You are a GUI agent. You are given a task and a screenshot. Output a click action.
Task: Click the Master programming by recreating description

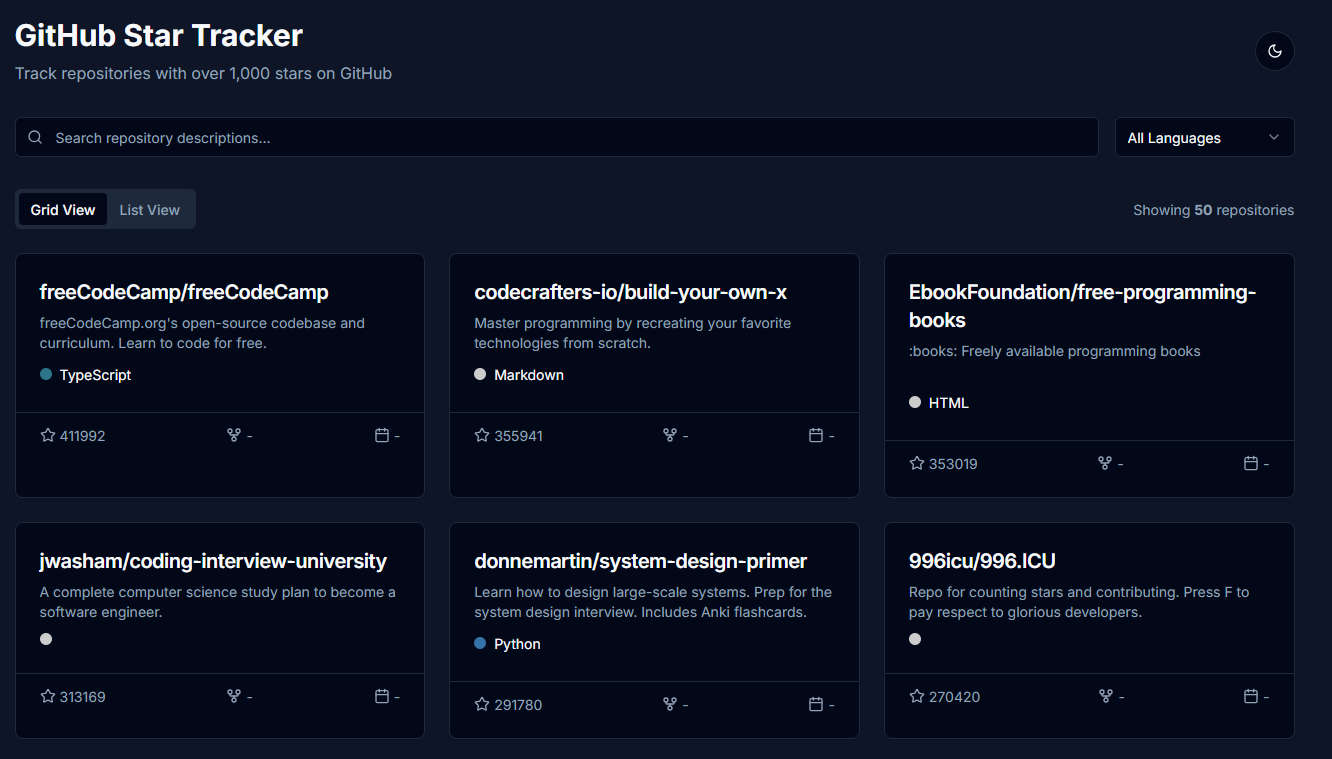click(x=632, y=333)
